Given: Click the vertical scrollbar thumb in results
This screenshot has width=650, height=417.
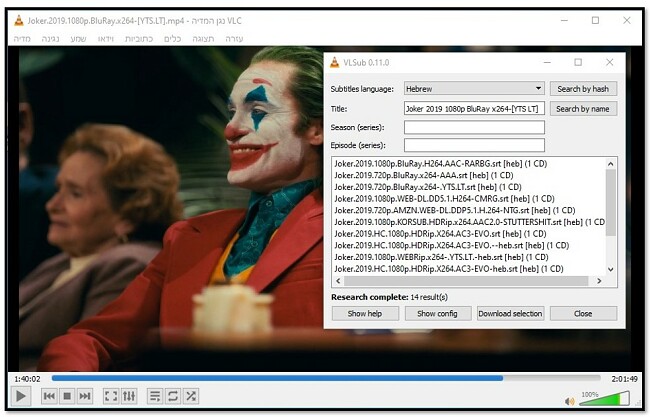Looking at the screenshot, I should (611, 202).
